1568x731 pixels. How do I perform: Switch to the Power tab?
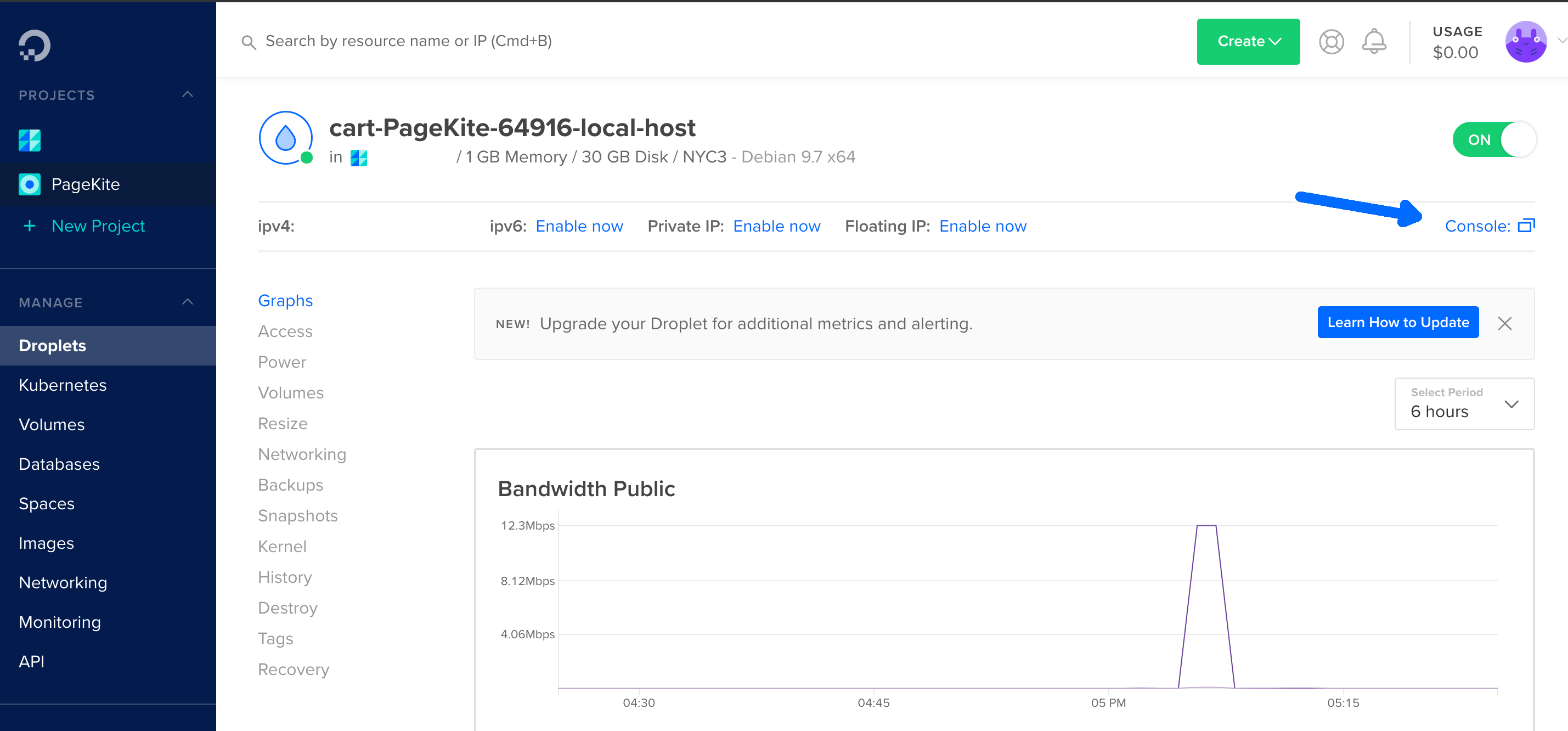[x=282, y=362]
